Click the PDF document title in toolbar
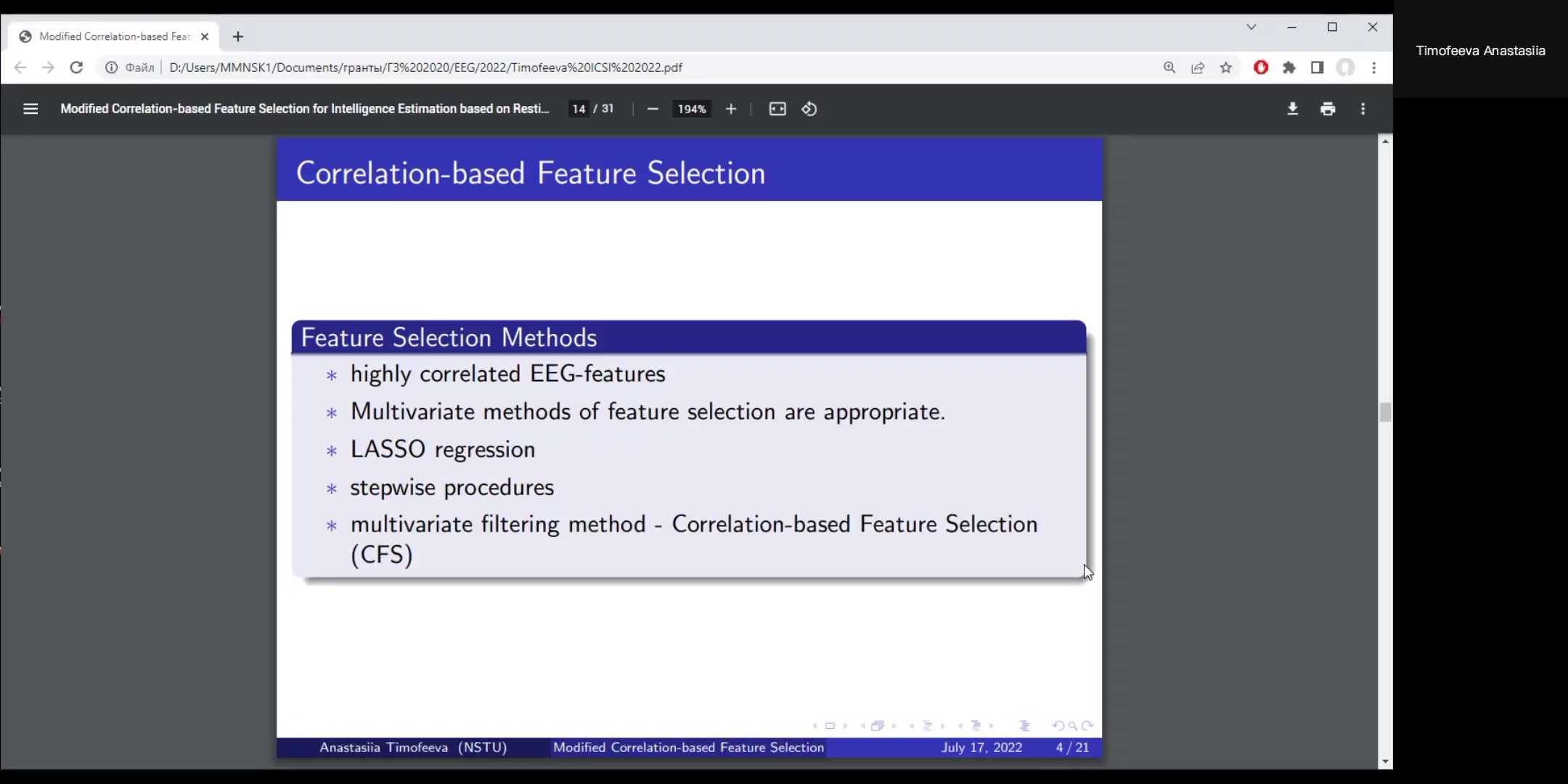Screen dimensions: 1568x784 tap(305, 109)
